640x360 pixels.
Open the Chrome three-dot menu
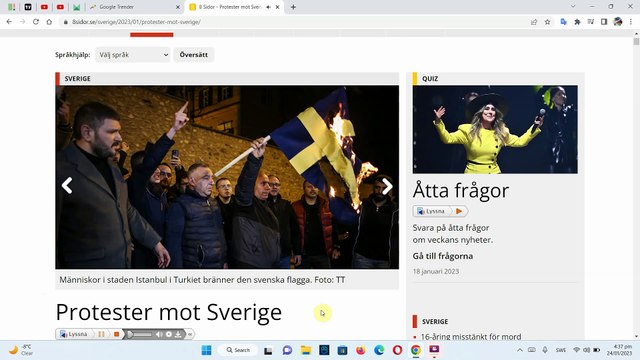point(631,22)
